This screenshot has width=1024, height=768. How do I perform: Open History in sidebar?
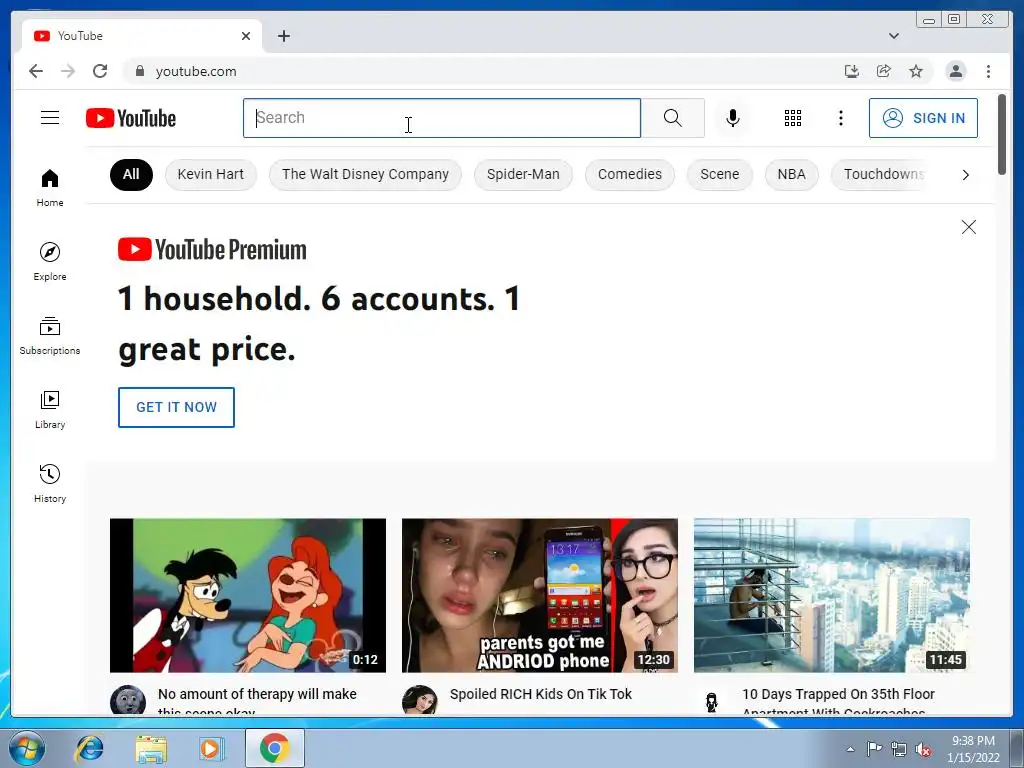(50, 483)
